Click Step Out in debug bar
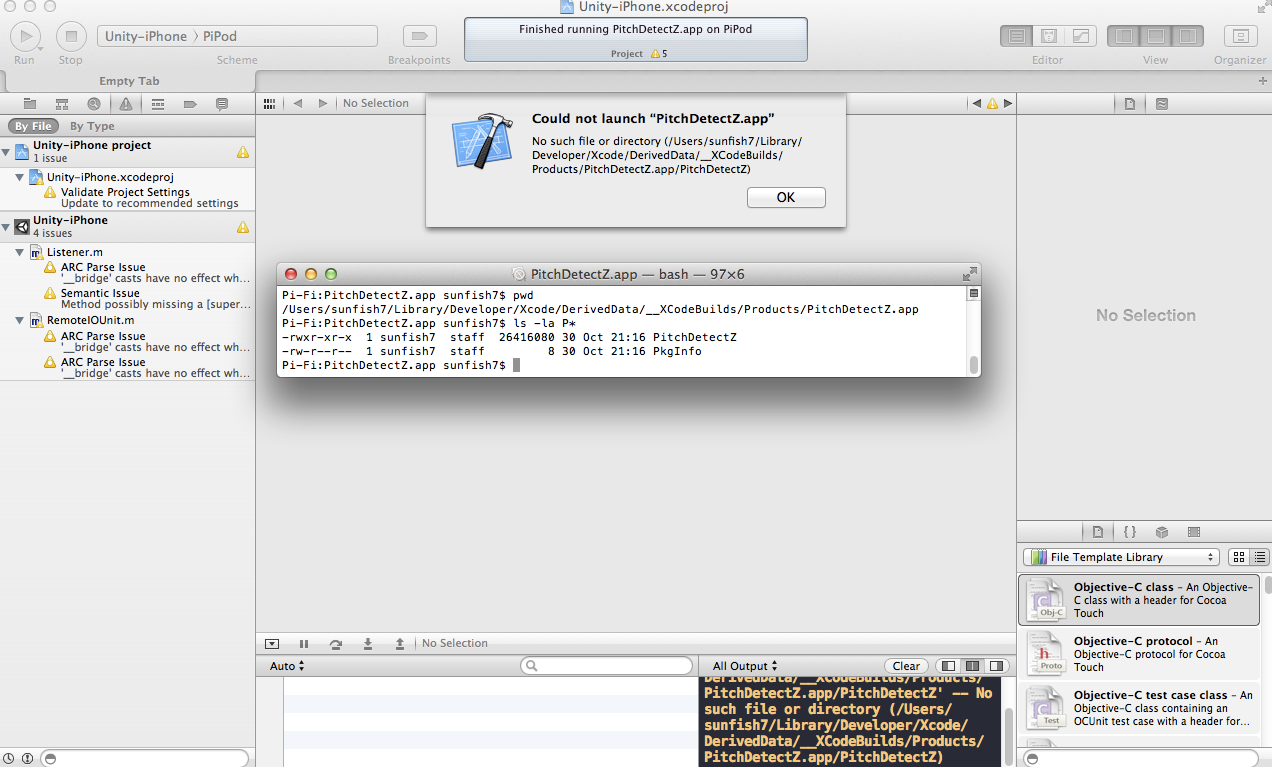The height and width of the screenshot is (767, 1272). [x=400, y=643]
